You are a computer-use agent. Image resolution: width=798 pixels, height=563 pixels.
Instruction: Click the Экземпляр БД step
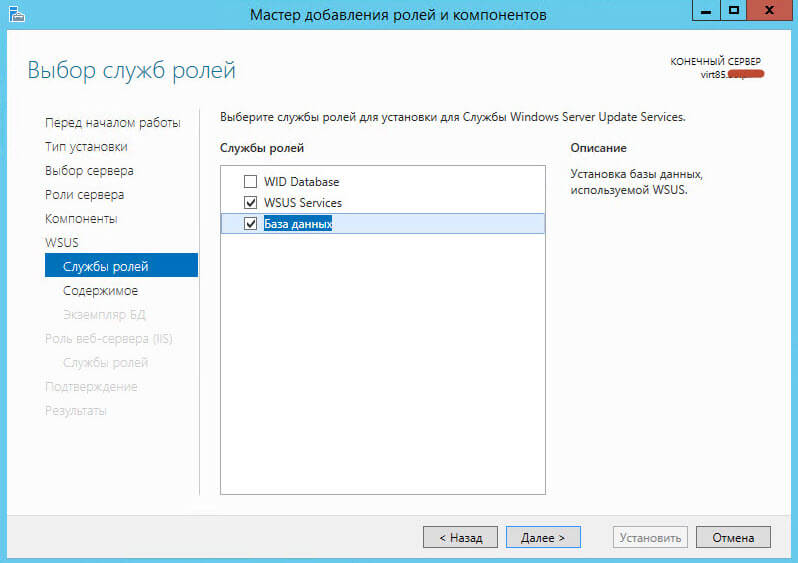tap(104, 315)
